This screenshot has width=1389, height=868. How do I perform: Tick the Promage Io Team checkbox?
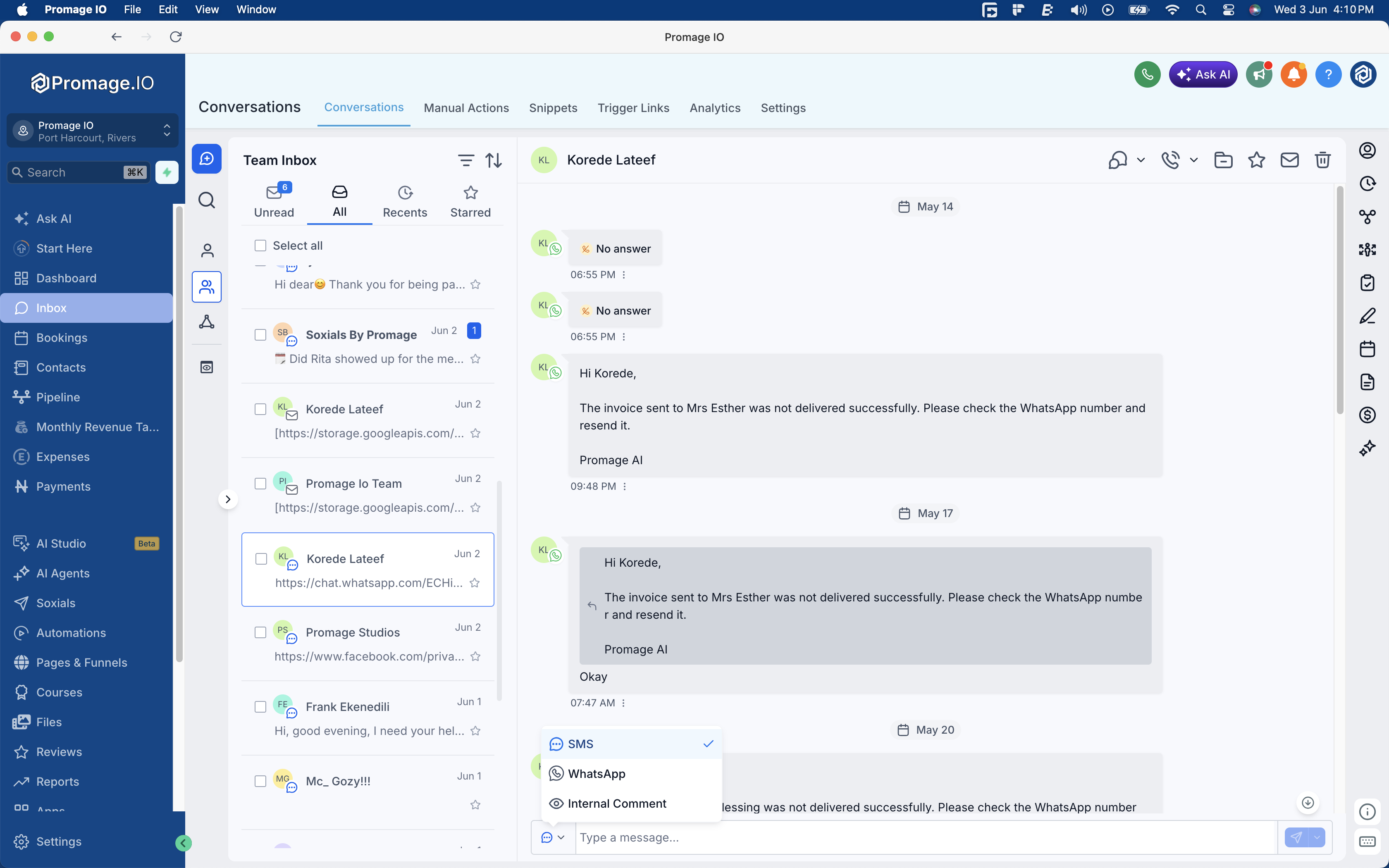[x=260, y=483]
